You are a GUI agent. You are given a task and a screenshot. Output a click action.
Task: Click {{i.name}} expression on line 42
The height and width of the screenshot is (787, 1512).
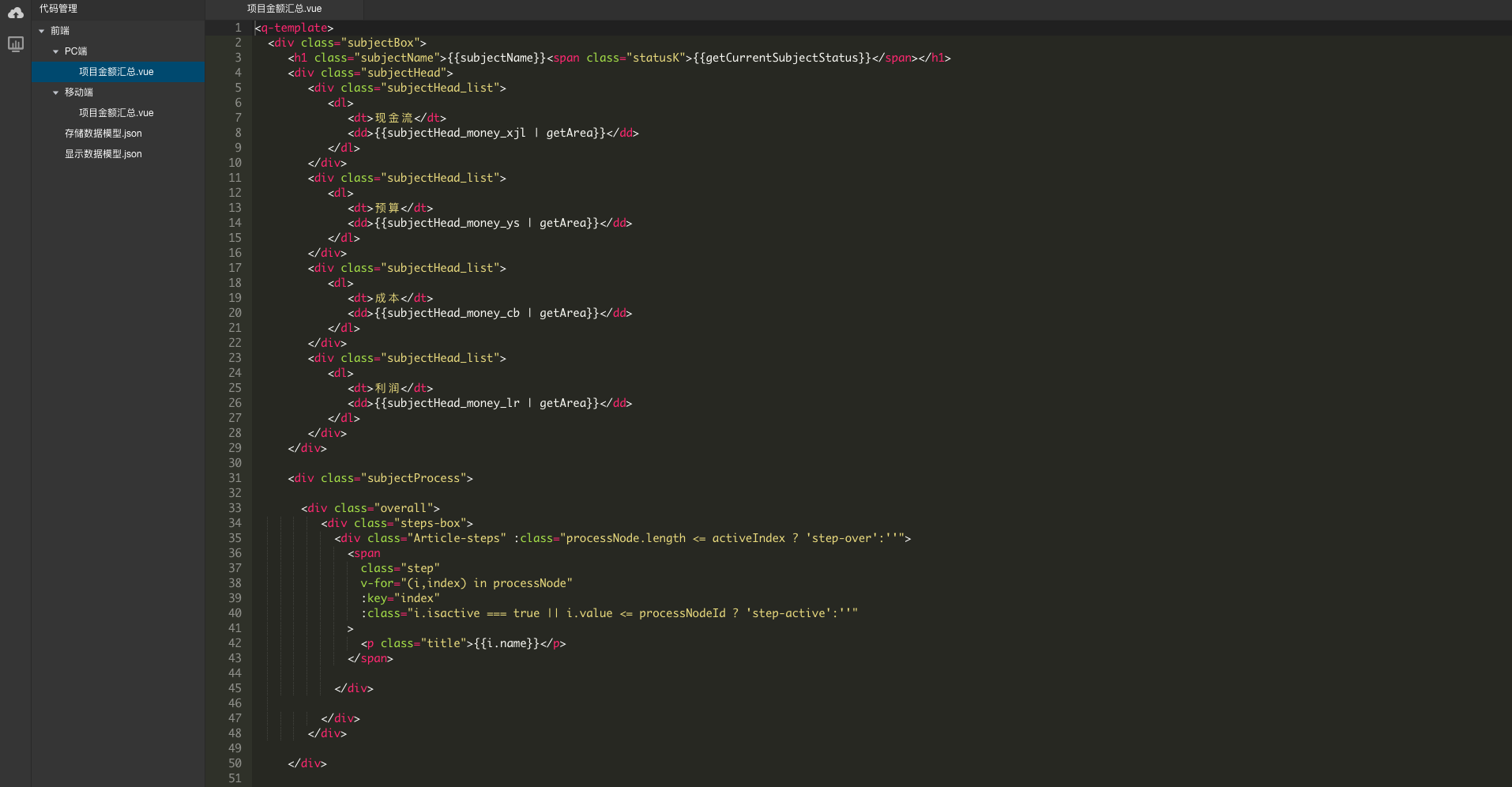507,643
